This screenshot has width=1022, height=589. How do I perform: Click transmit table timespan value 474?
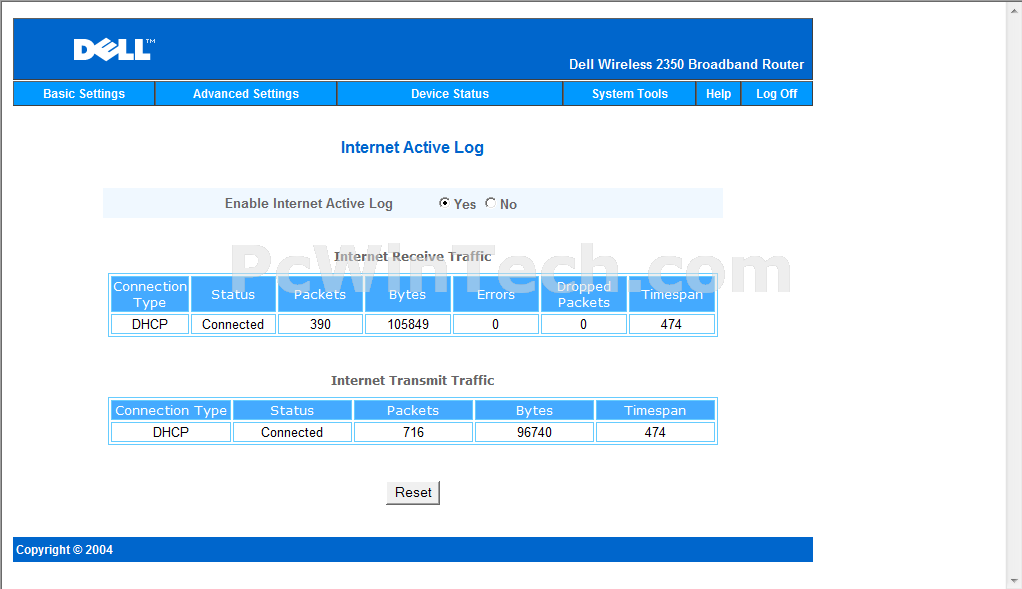coord(655,433)
